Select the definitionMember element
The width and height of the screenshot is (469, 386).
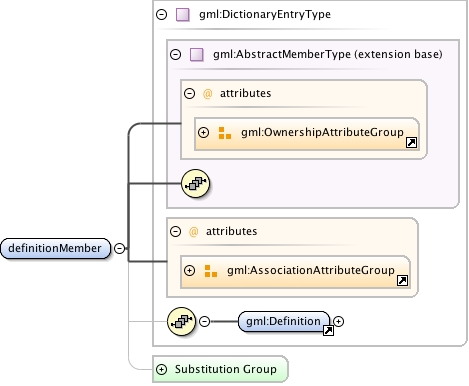pyautogui.click(x=55, y=248)
